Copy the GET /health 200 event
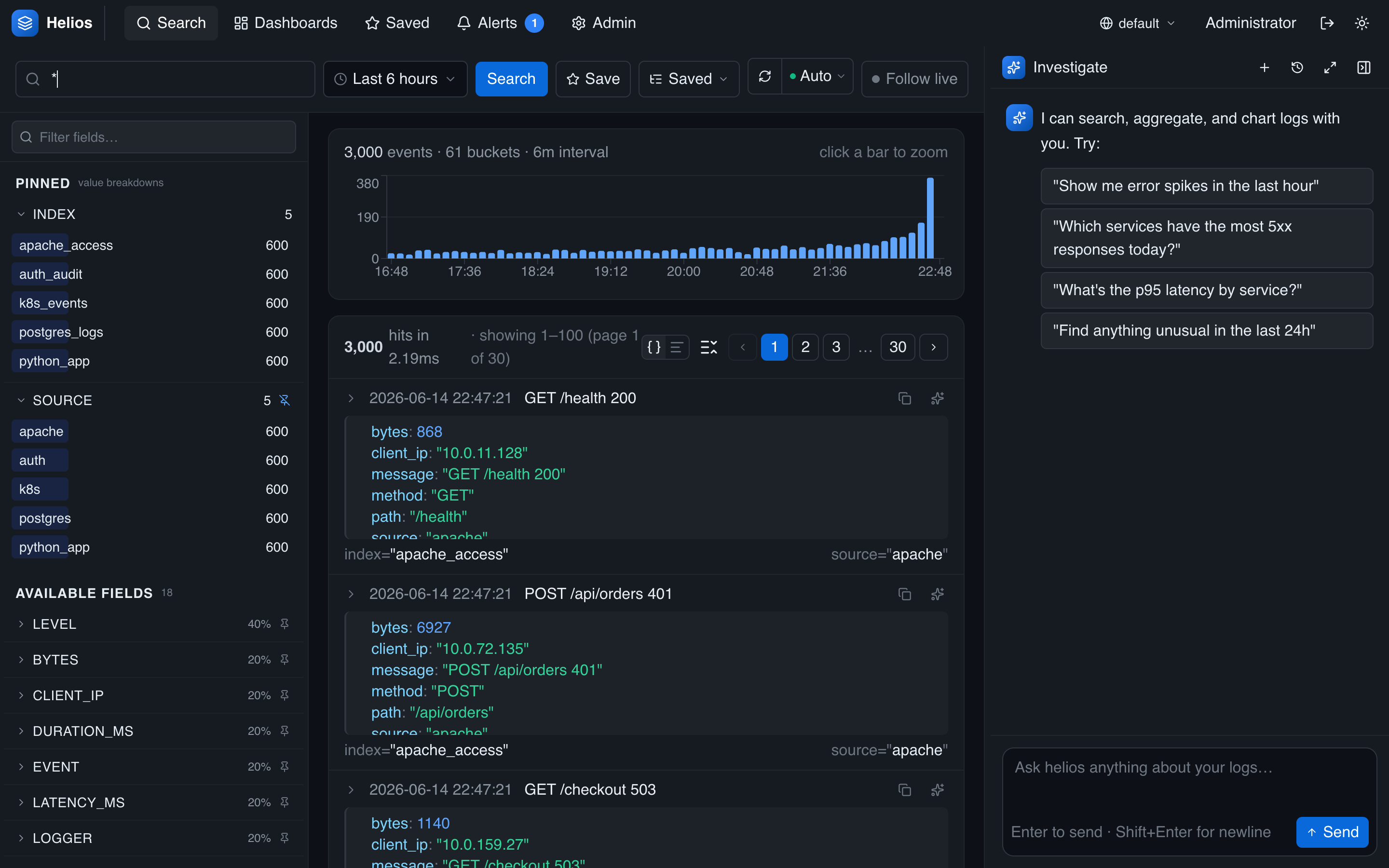The width and height of the screenshot is (1389, 868). (x=905, y=398)
